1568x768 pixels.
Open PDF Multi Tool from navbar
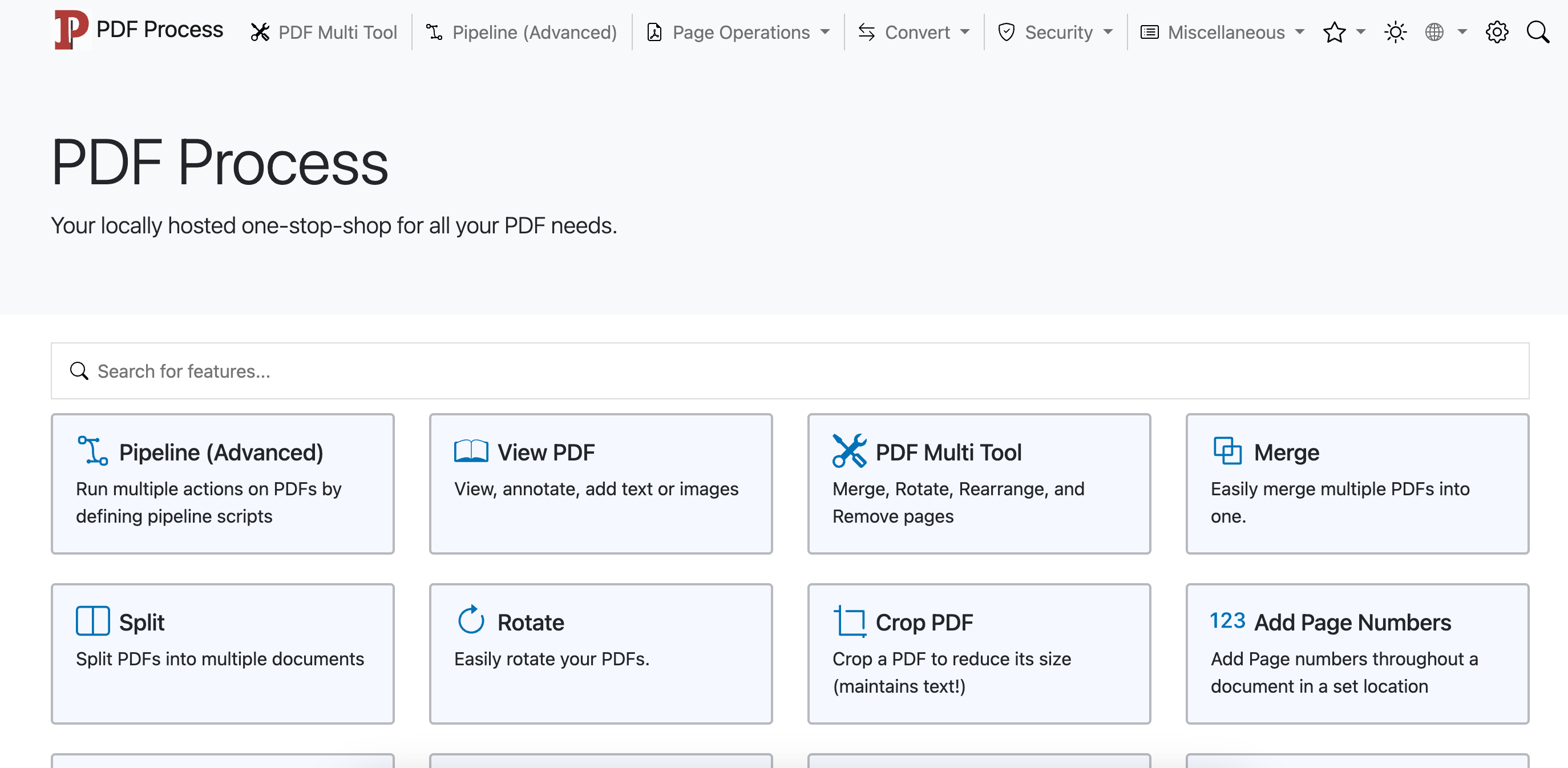(x=324, y=33)
